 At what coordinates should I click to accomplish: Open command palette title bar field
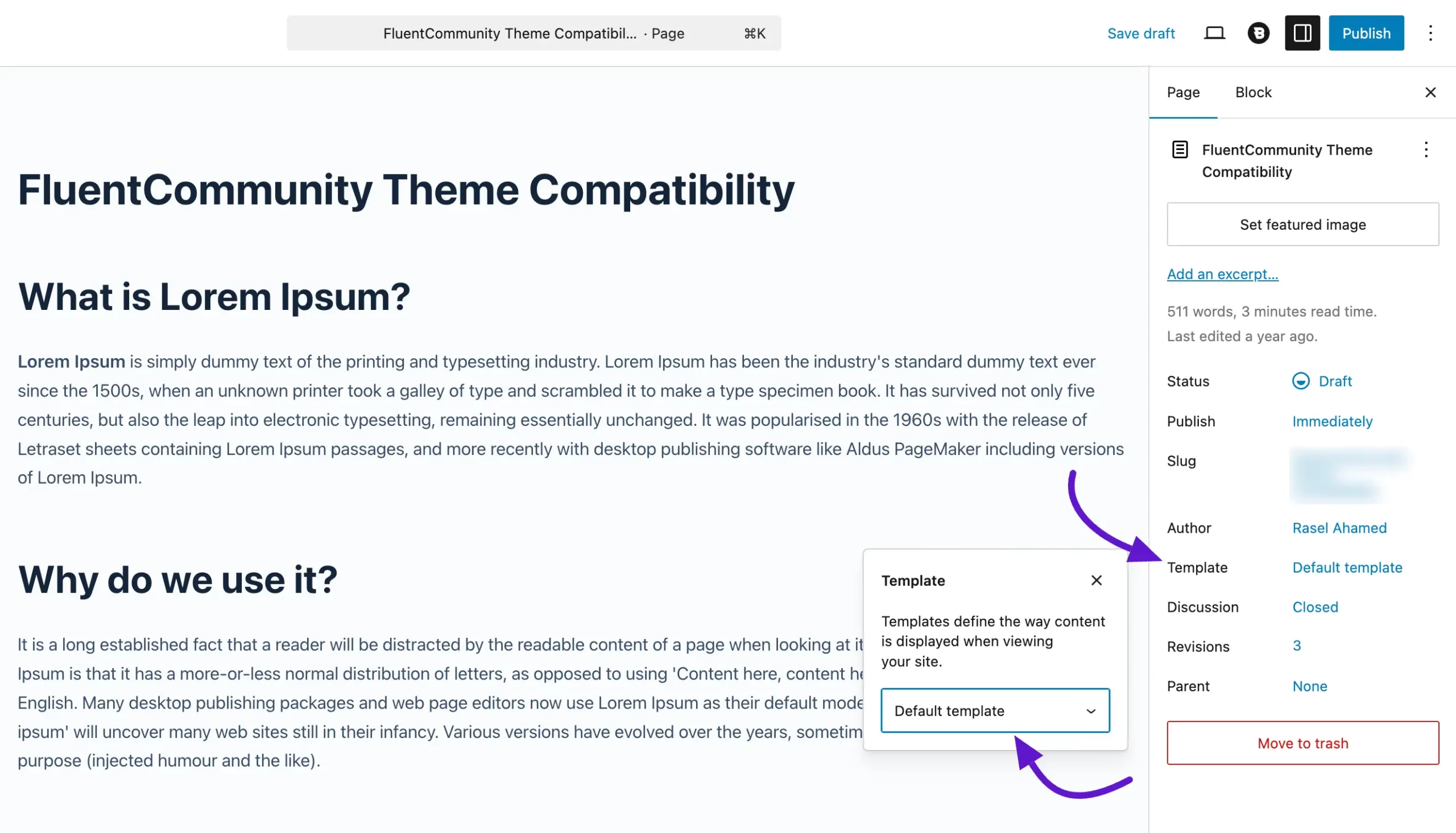point(533,33)
